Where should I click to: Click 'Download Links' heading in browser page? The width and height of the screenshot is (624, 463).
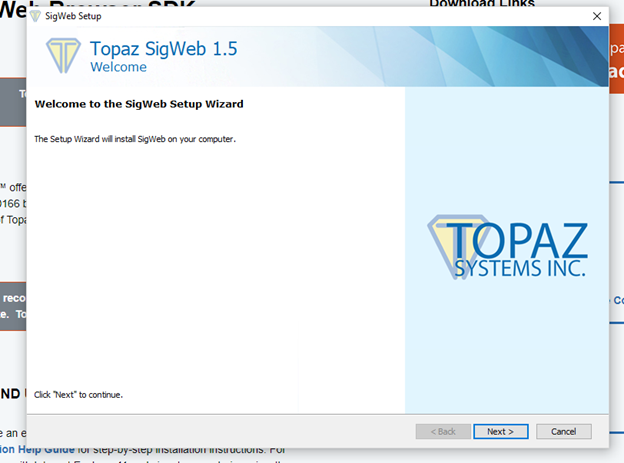[x=482, y=3]
